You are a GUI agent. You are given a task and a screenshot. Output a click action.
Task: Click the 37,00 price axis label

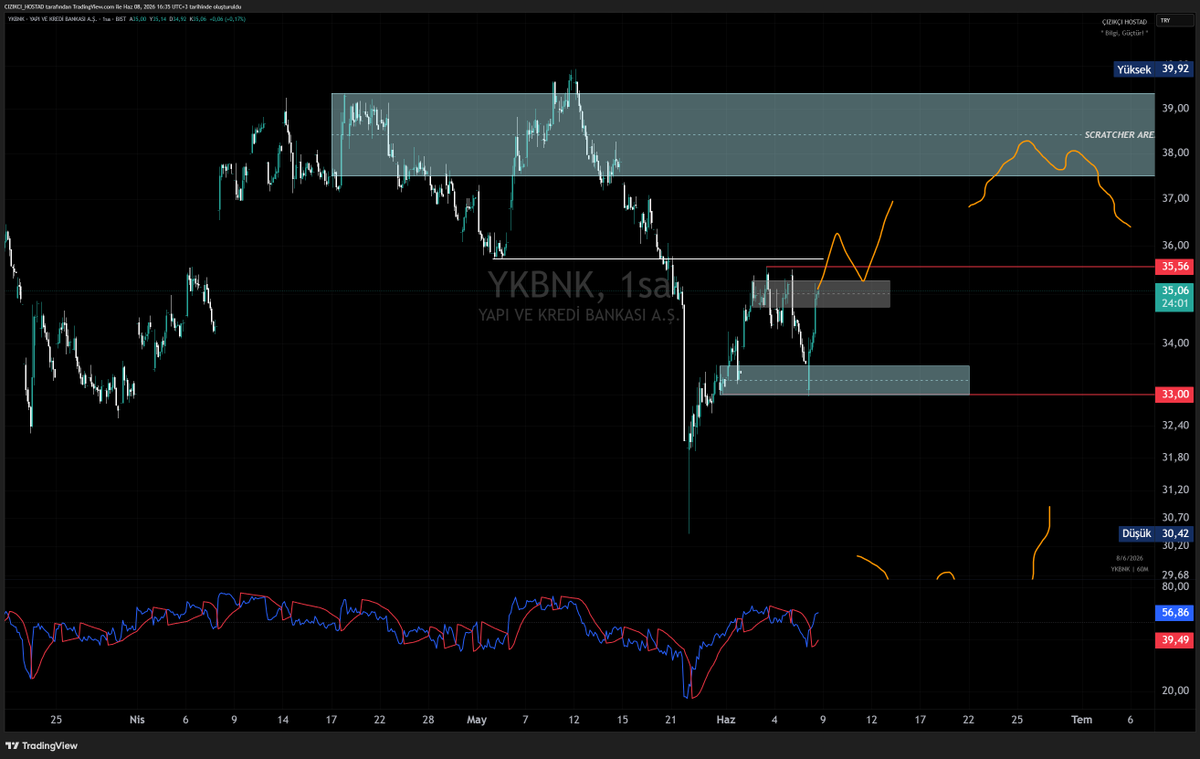point(1174,200)
